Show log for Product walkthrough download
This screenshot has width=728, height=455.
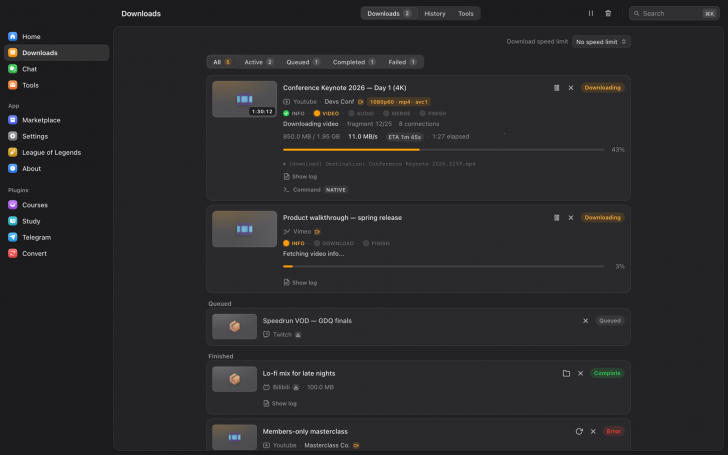point(300,283)
